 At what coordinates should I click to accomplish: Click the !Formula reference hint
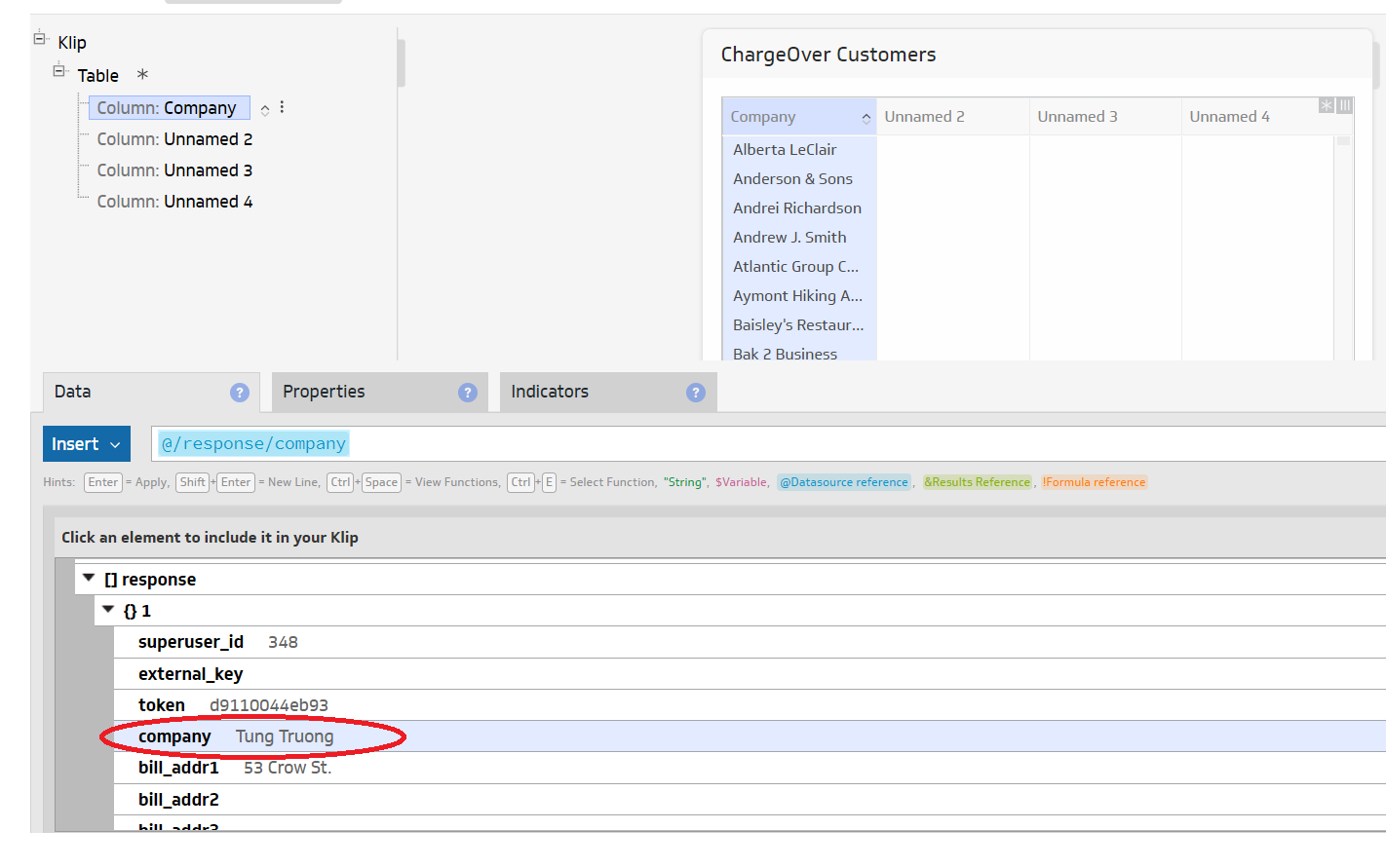[x=1094, y=482]
